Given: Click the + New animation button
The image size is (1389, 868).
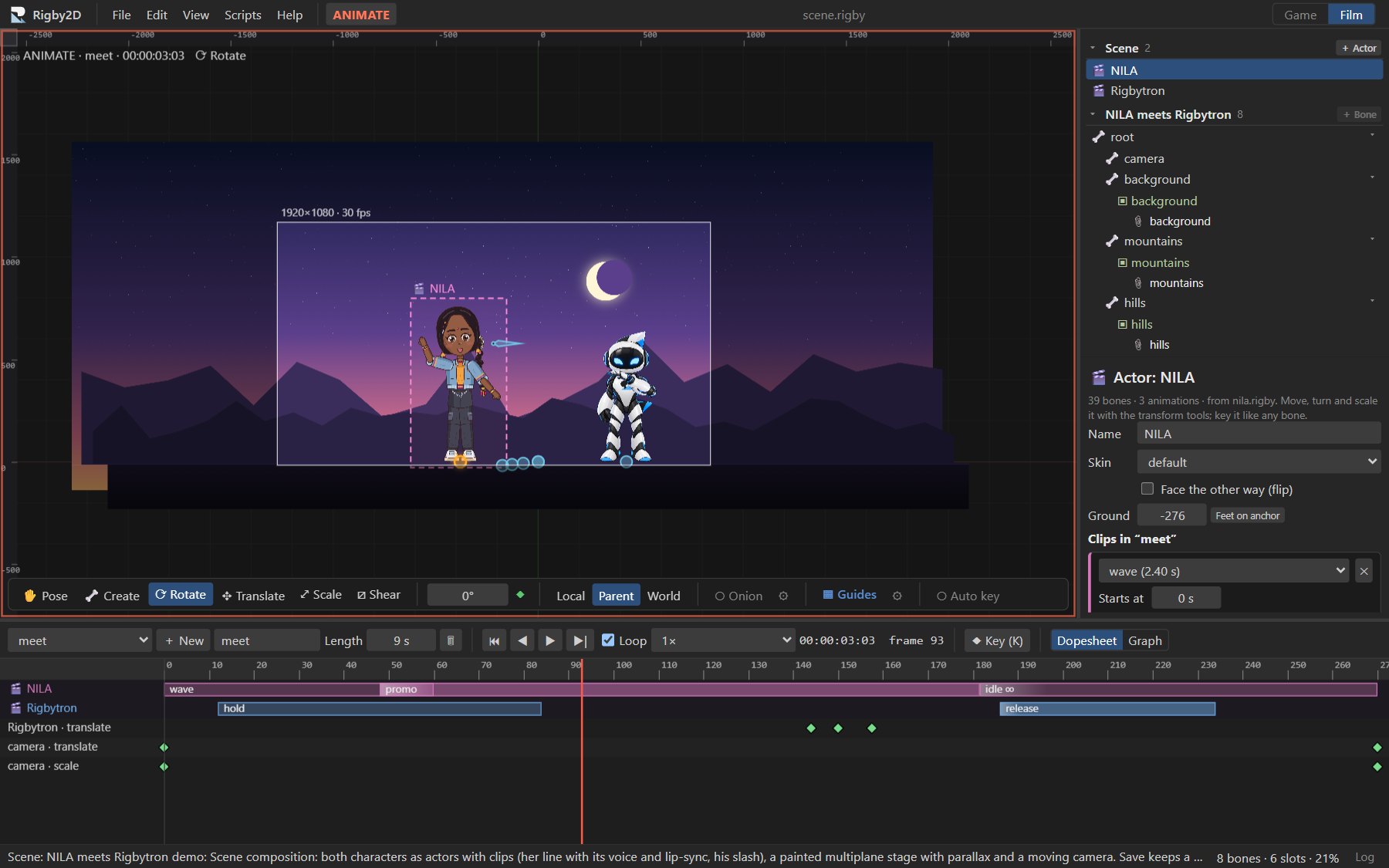Looking at the screenshot, I should (184, 640).
